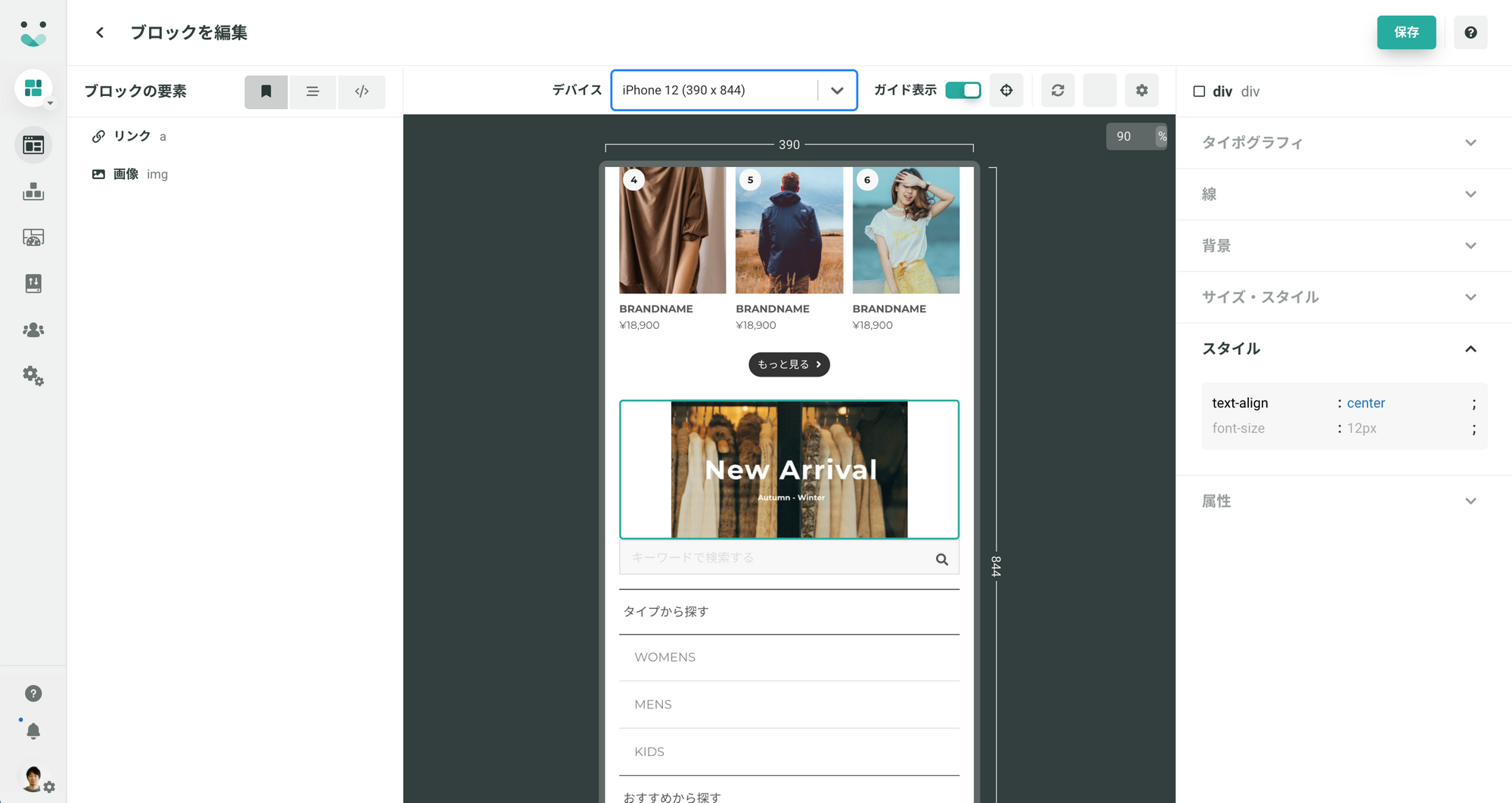Expand the 背景 section
Image resolution: width=1512 pixels, height=803 pixels.
click(x=1339, y=246)
